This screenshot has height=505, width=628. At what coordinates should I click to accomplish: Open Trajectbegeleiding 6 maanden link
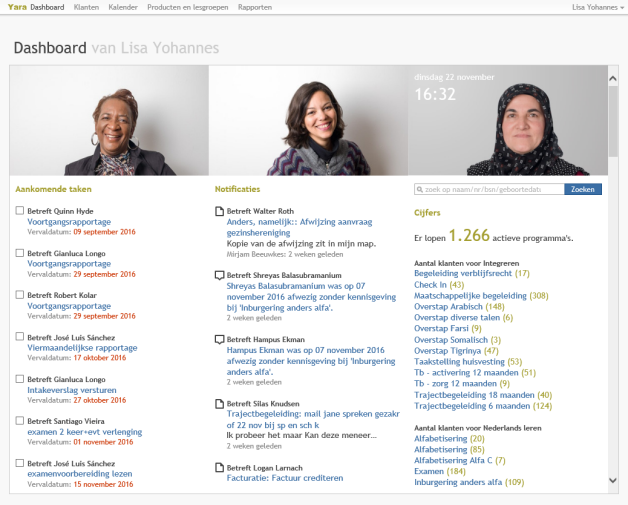[x=472, y=406]
